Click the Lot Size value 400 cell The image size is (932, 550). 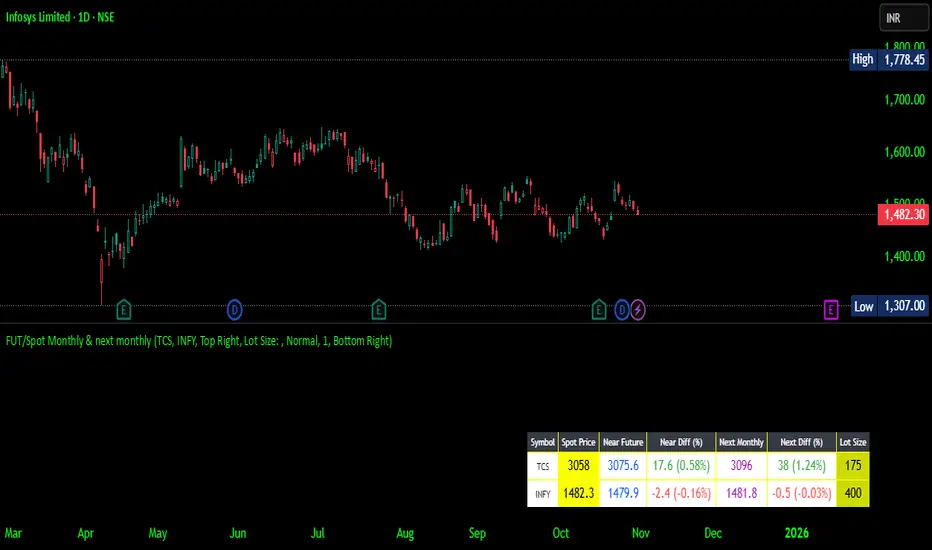[x=853, y=494]
